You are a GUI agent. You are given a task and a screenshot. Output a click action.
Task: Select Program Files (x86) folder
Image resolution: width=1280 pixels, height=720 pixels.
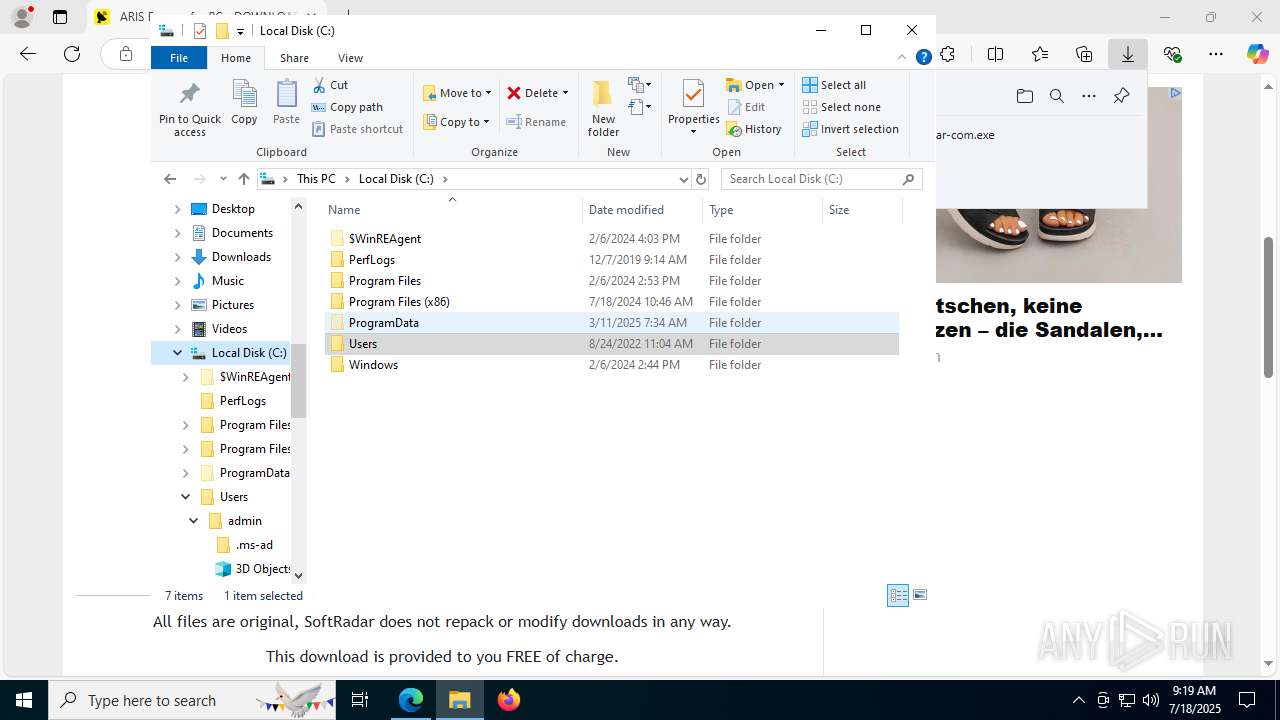612,302
